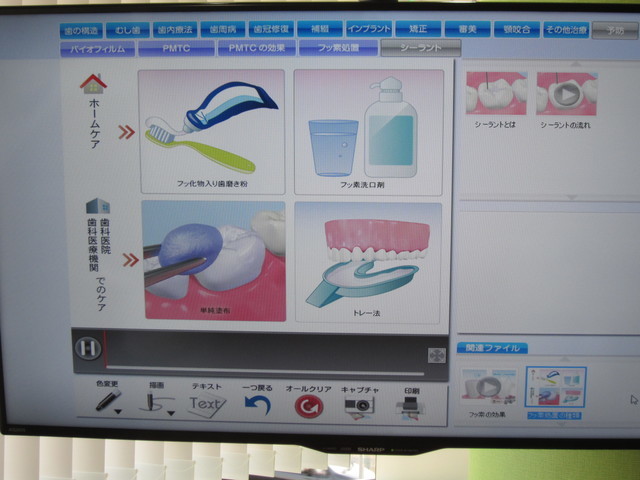The width and height of the screenshot is (640, 480).
Task: Switch to the シーラント sub-tab
Action: 421,48
